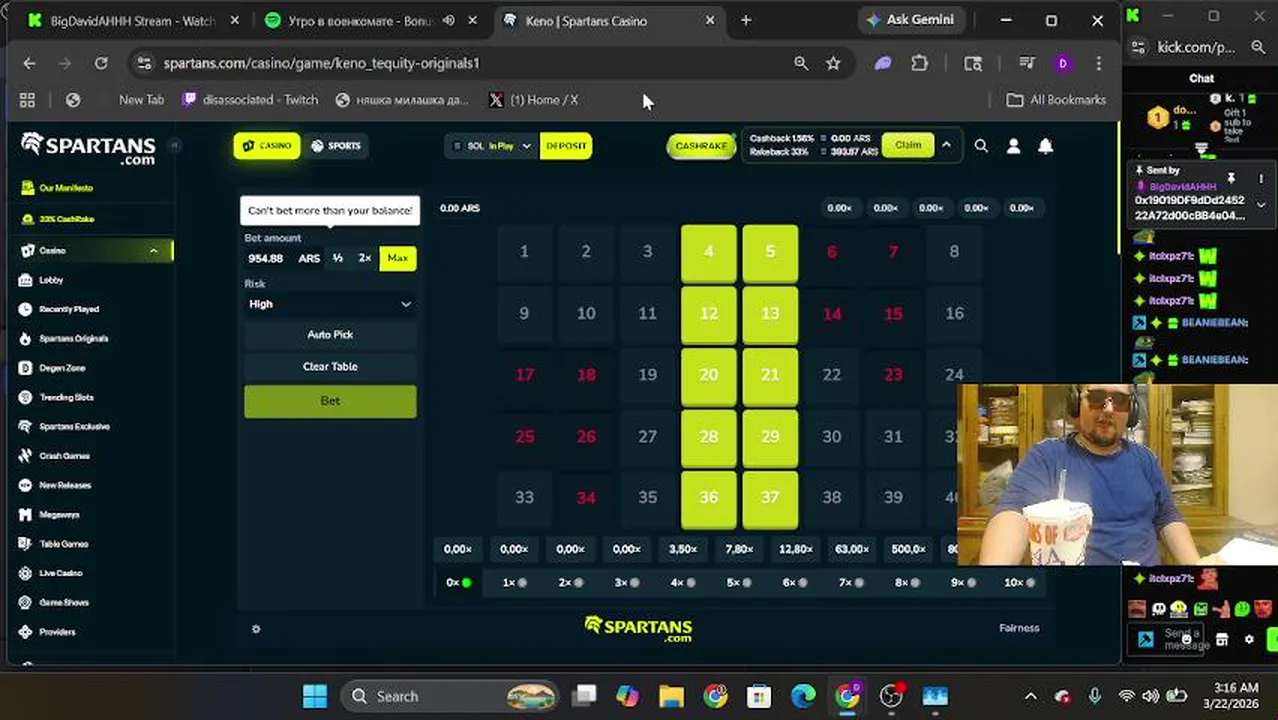Click Clear Table
This screenshot has width=1278, height=720.
(x=330, y=367)
